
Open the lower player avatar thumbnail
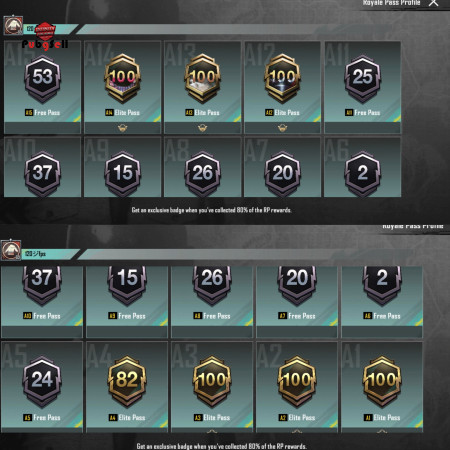[x=11, y=250]
